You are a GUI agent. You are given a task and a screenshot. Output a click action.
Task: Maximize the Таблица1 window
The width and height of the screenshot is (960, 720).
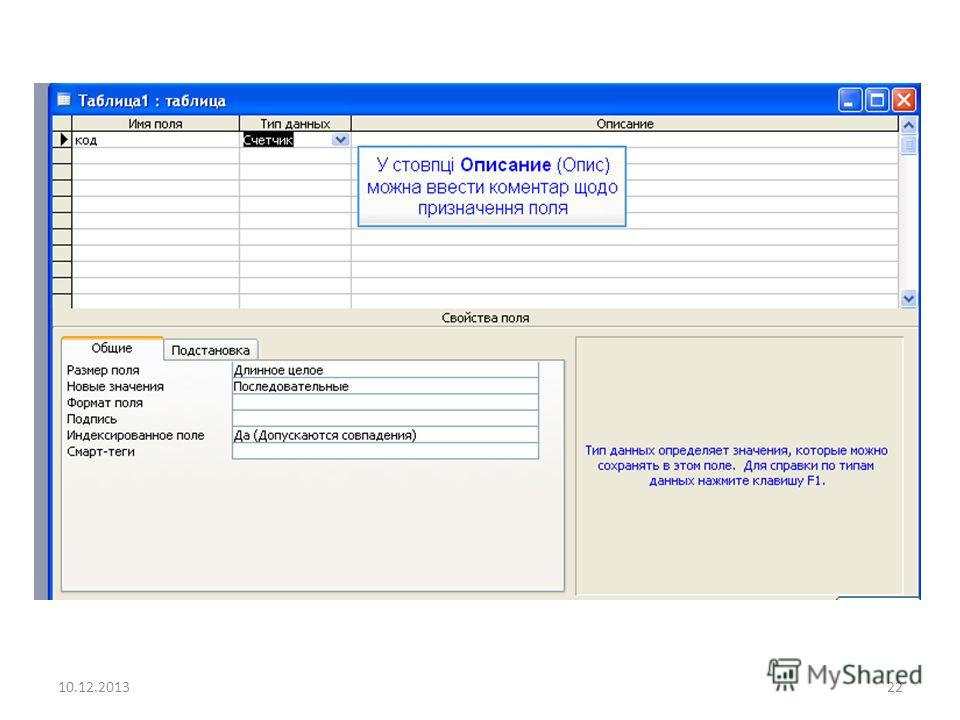pyautogui.click(x=877, y=100)
